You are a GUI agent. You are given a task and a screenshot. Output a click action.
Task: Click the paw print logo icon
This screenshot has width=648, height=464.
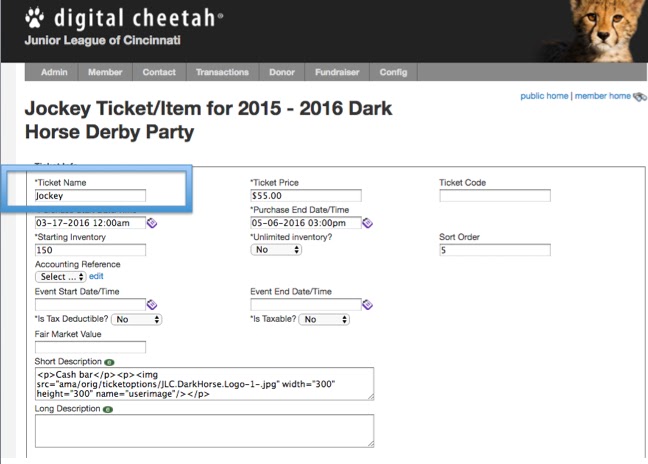click(x=34, y=18)
